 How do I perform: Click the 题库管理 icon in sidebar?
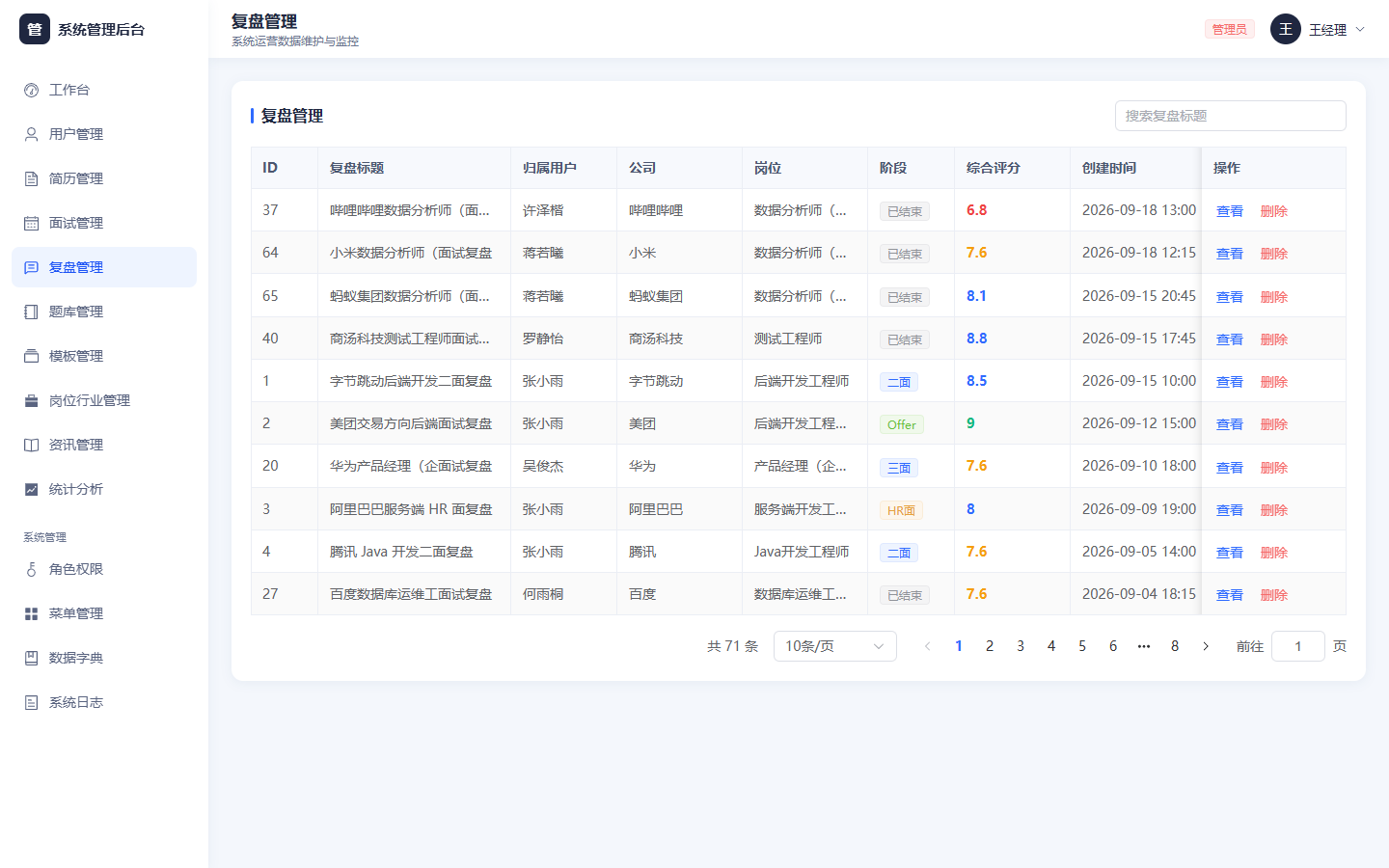click(31, 312)
